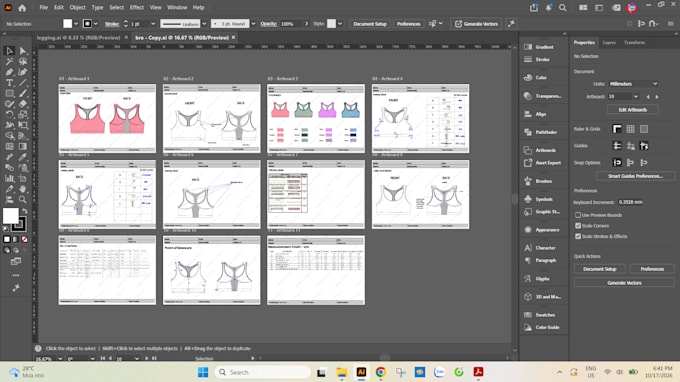Select the Column Graph tool
Image resolution: width=680 pixels, height=382 pixels.
(x=9, y=178)
